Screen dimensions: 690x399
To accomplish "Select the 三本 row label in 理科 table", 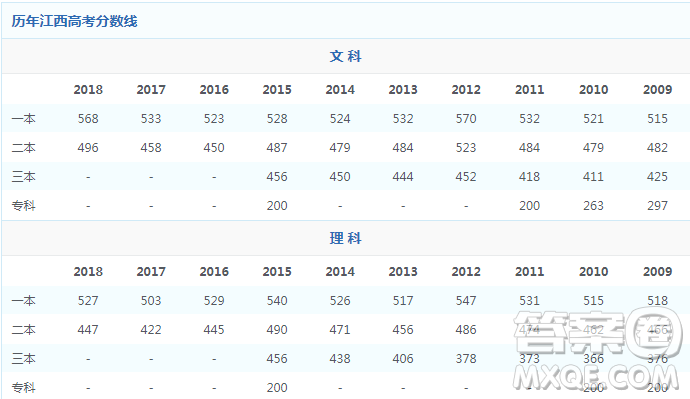I will pos(23,359).
